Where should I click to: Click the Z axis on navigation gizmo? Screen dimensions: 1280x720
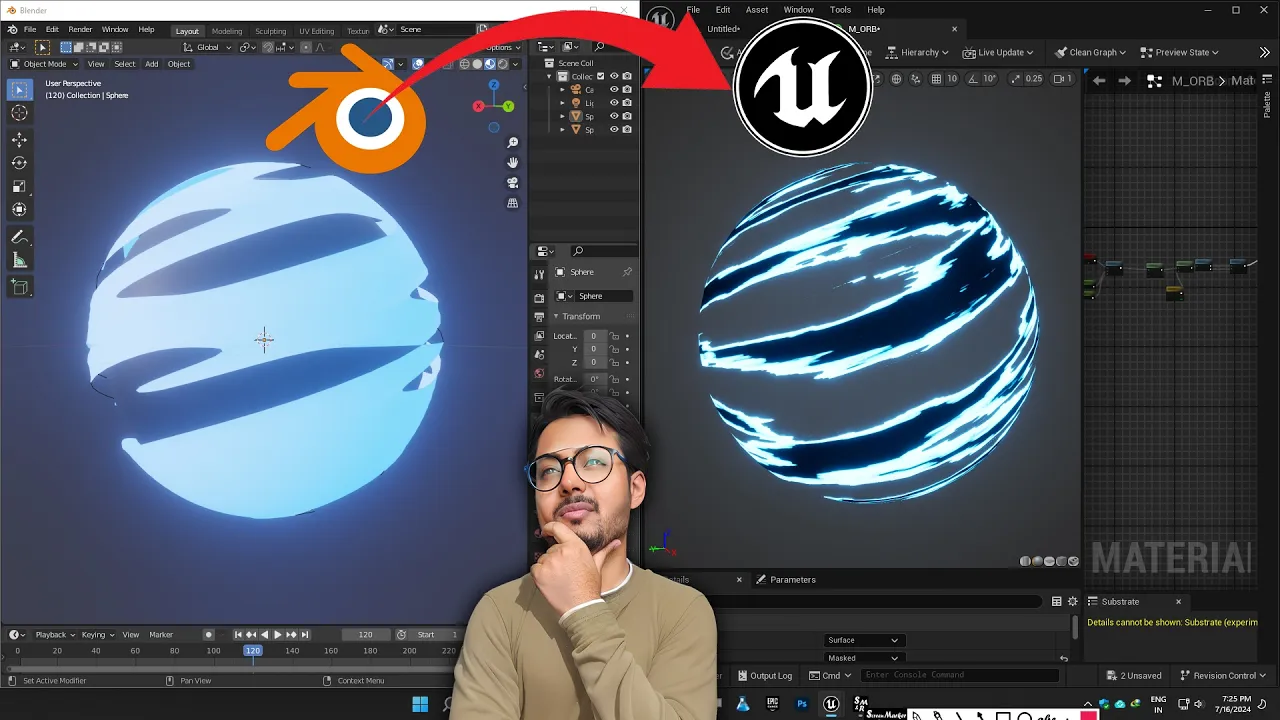[494, 86]
